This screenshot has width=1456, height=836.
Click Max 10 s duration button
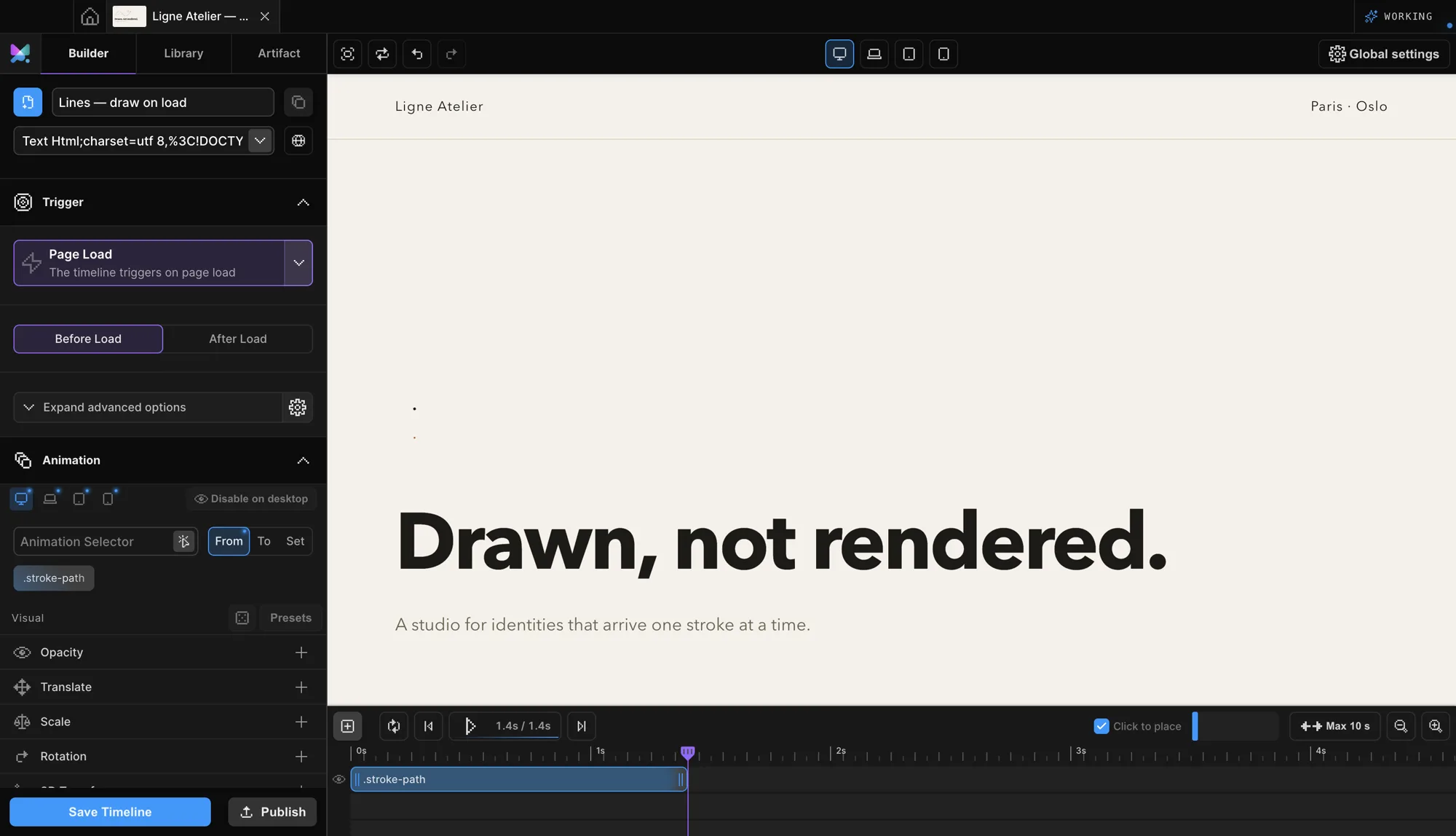coord(1335,726)
